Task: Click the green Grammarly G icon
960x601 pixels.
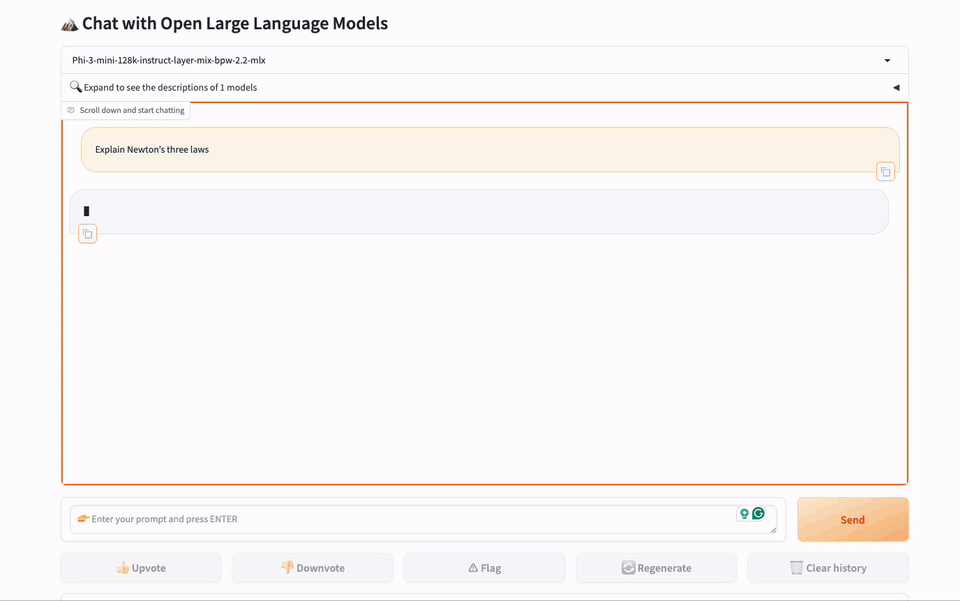Action: tap(759, 514)
